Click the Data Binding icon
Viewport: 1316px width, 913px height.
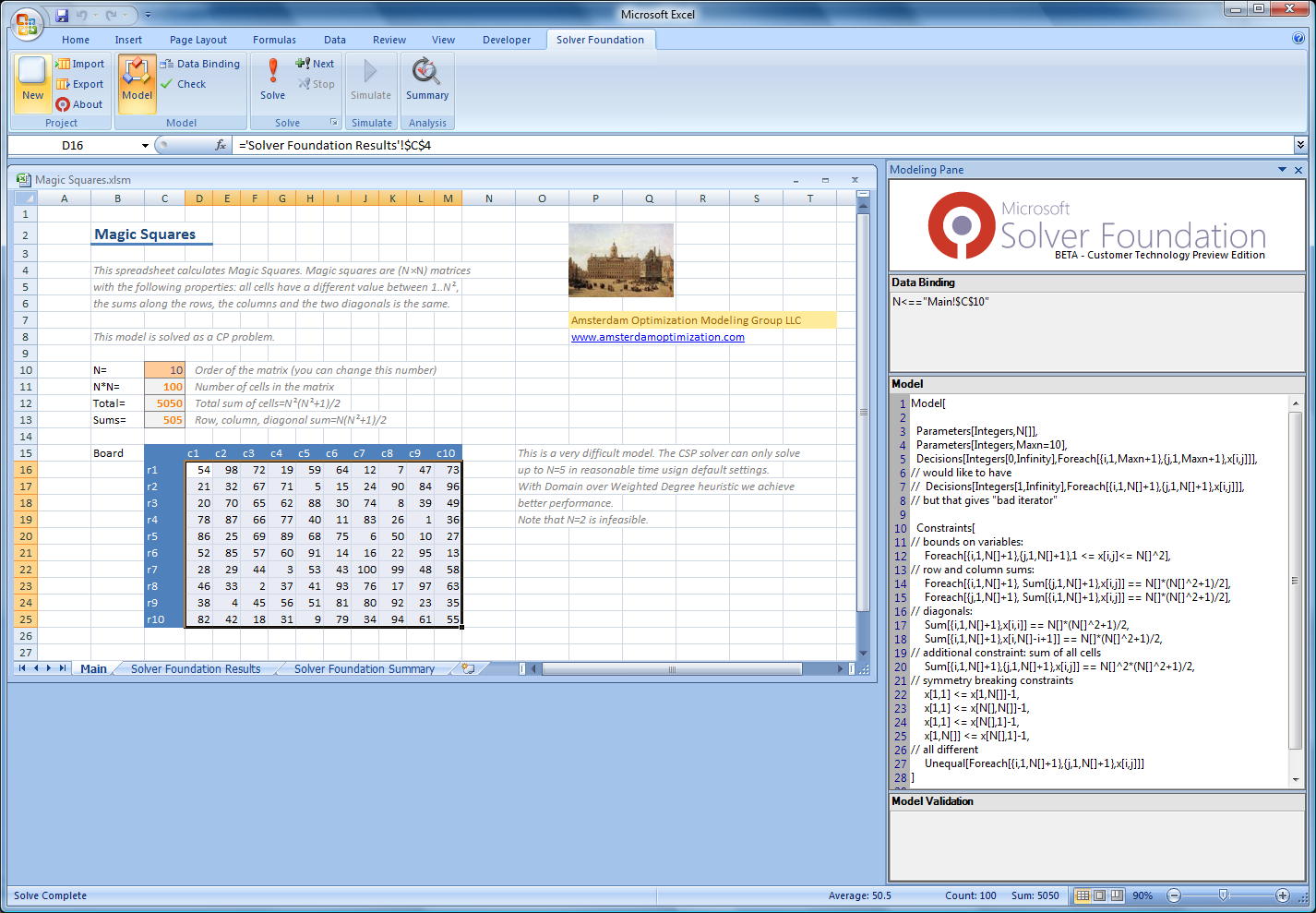167,64
